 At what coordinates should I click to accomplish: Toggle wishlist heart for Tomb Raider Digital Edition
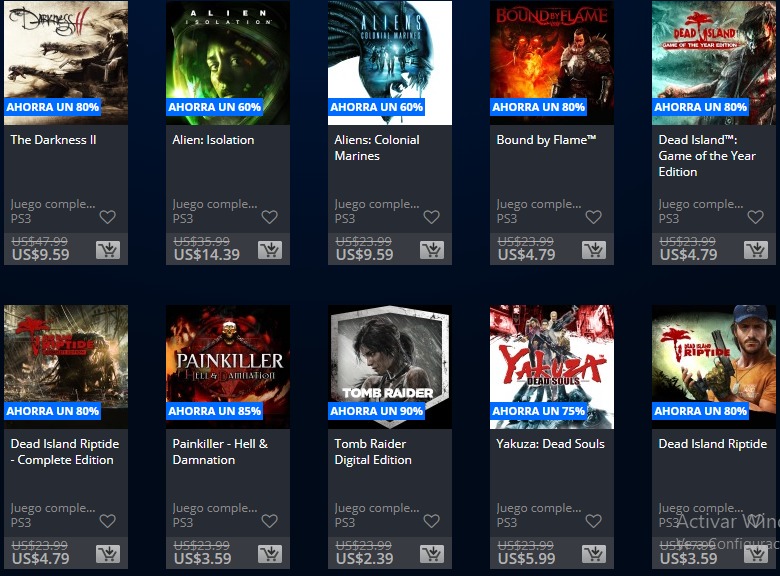pyautogui.click(x=432, y=521)
